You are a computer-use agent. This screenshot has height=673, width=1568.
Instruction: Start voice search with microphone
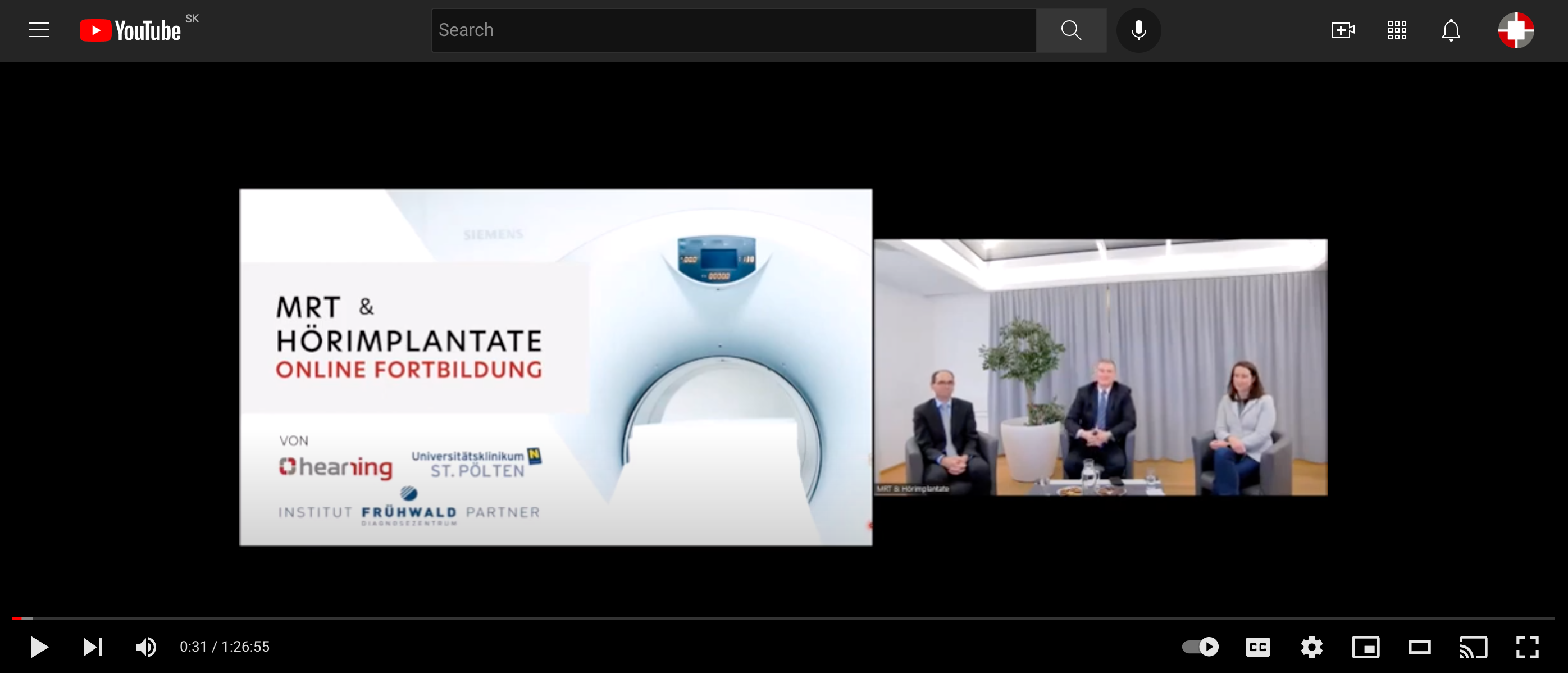coord(1138,30)
